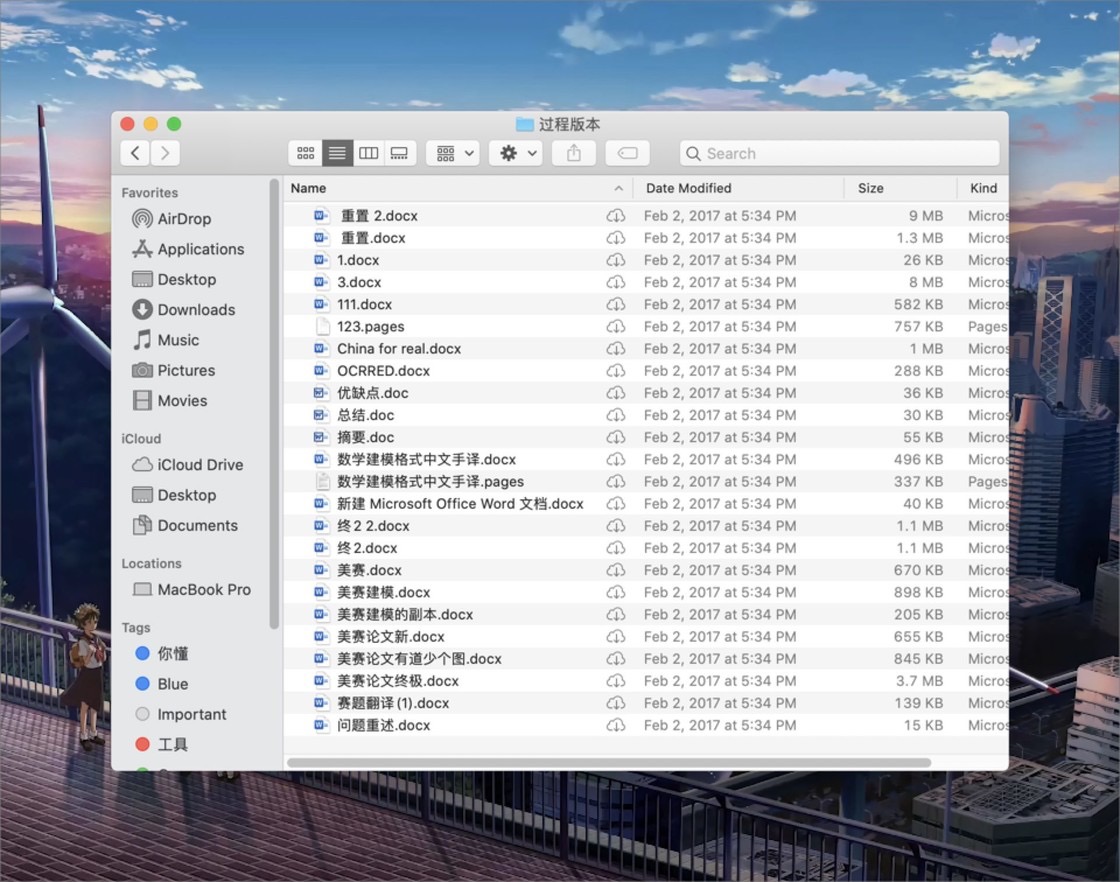Switch to icon view
Screen dimensions: 1120x882
[306, 153]
